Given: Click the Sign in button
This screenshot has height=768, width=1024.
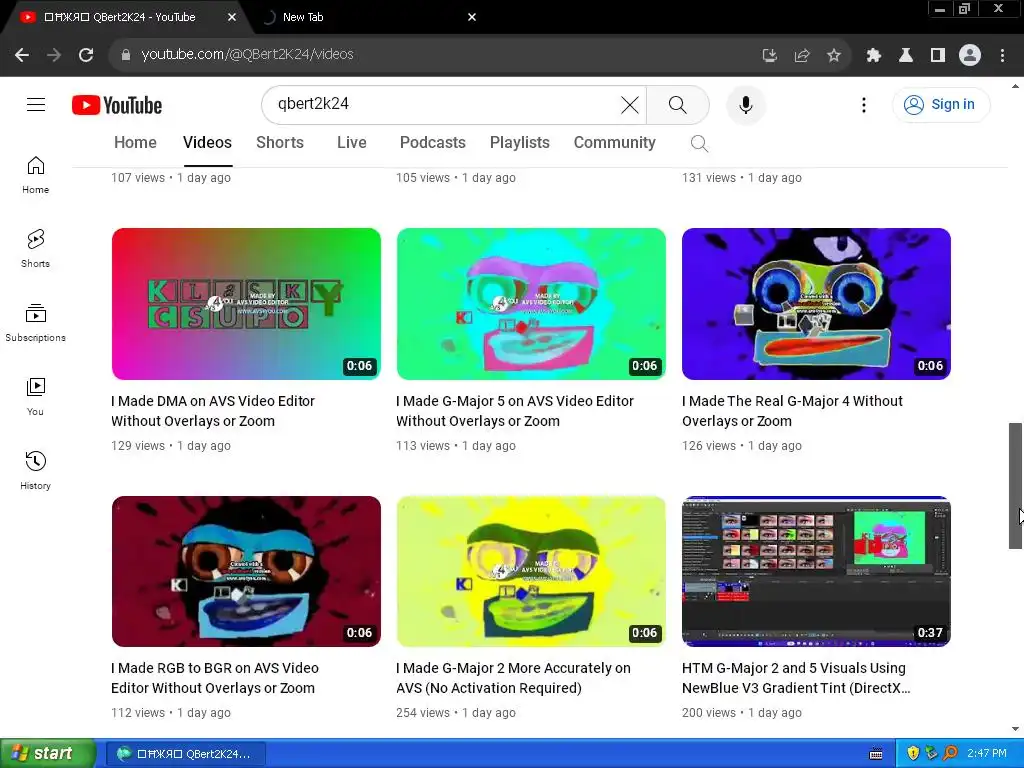Looking at the screenshot, I should pos(940,104).
